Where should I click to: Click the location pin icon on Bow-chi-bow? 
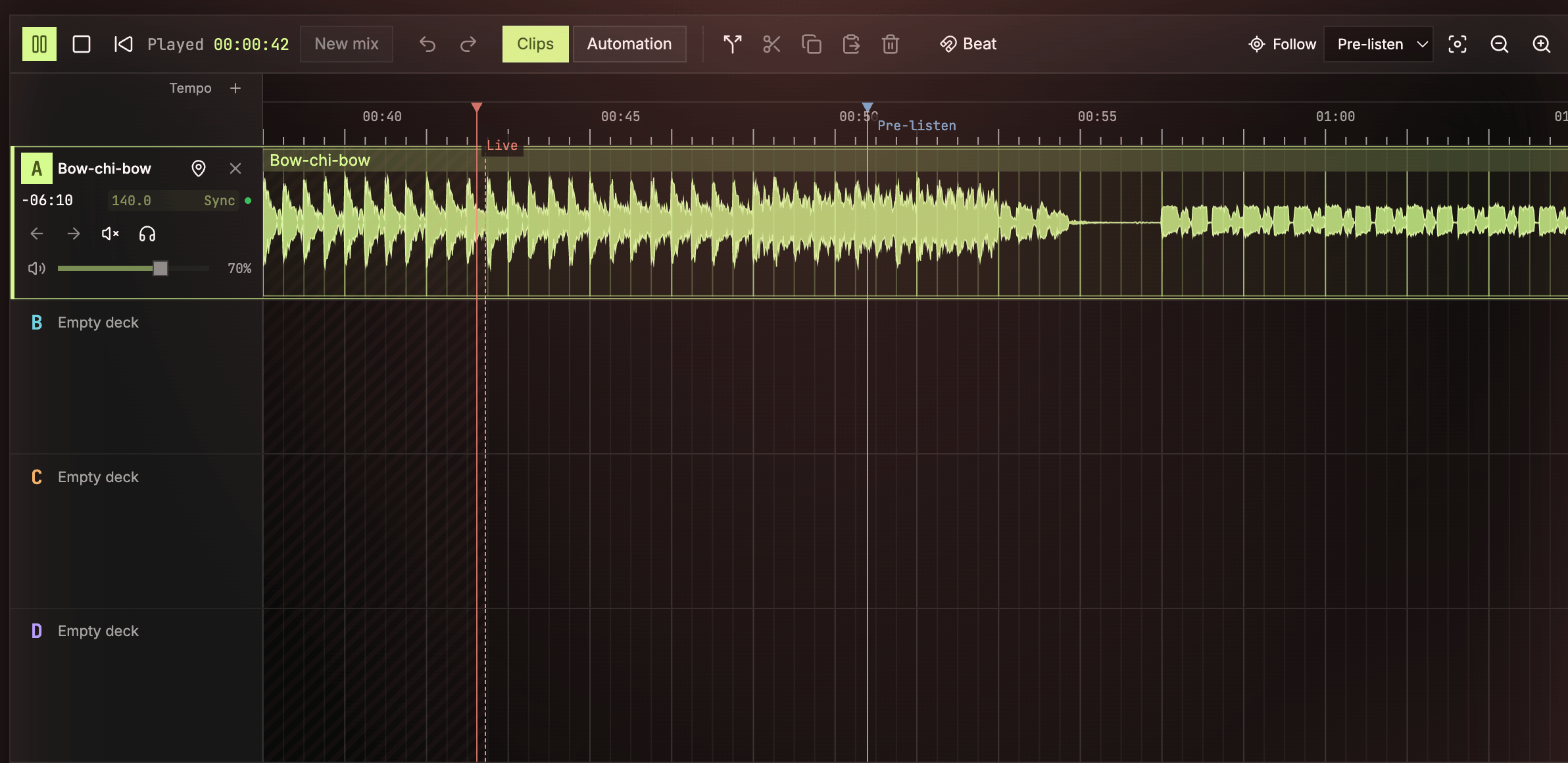point(199,168)
